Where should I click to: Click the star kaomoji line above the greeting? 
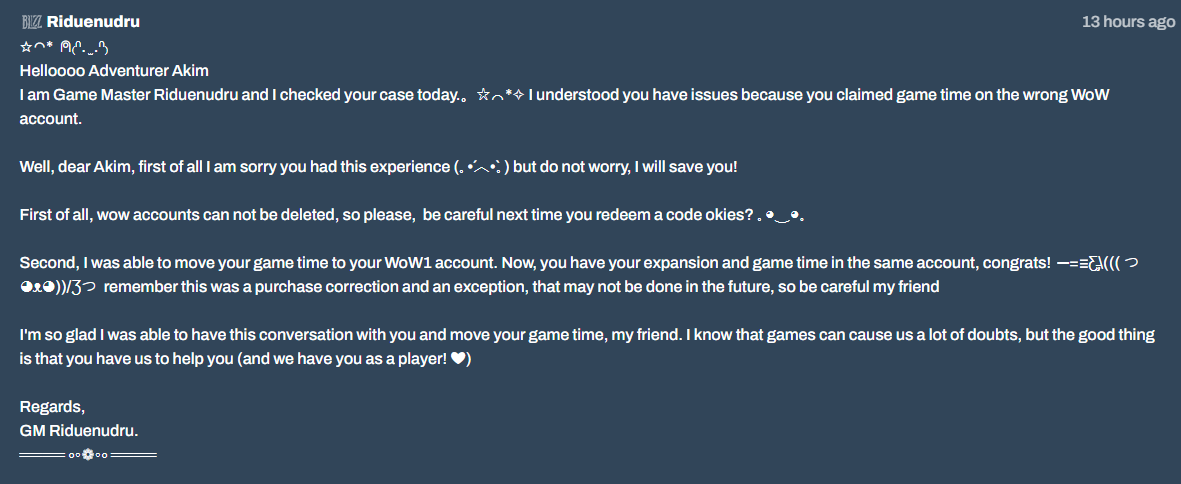click(70, 47)
